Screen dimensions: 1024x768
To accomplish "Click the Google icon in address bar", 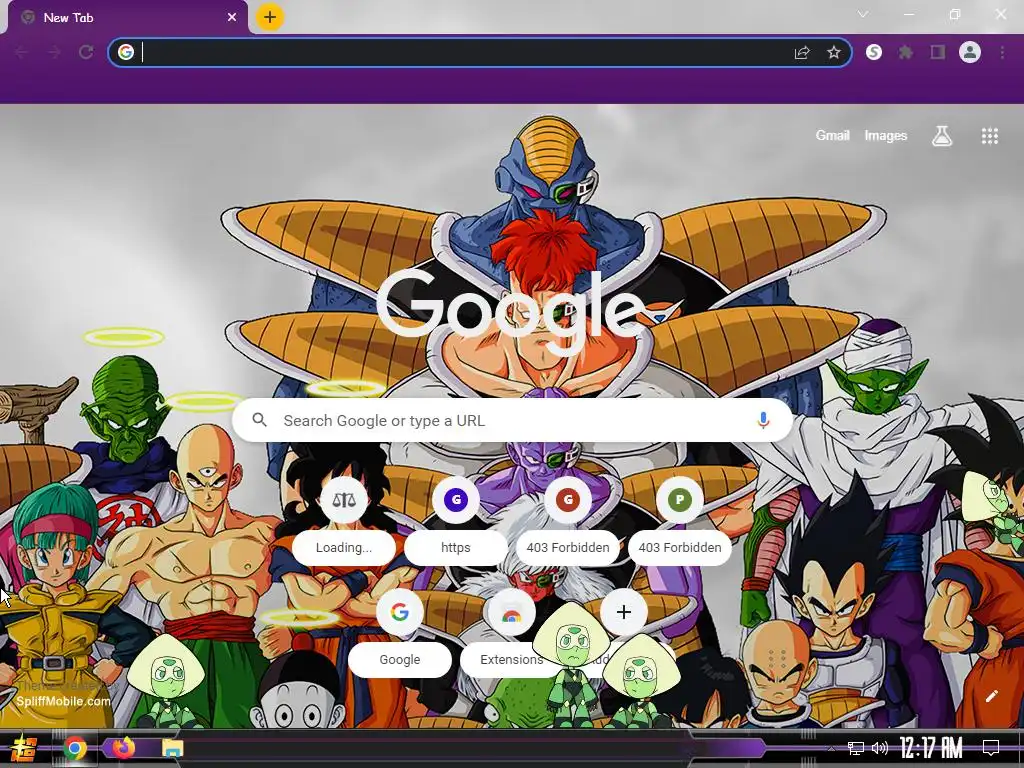I will [x=126, y=52].
